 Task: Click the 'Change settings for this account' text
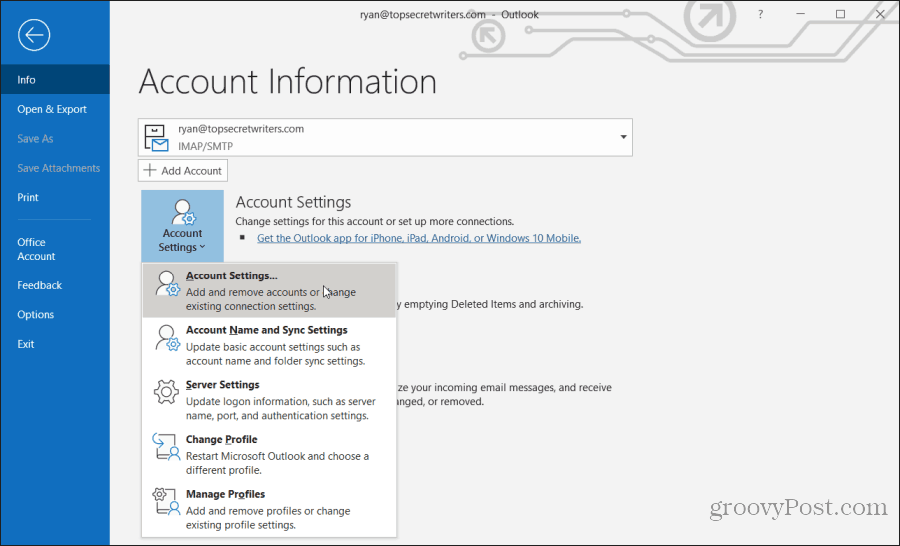pyautogui.click(x=374, y=222)
